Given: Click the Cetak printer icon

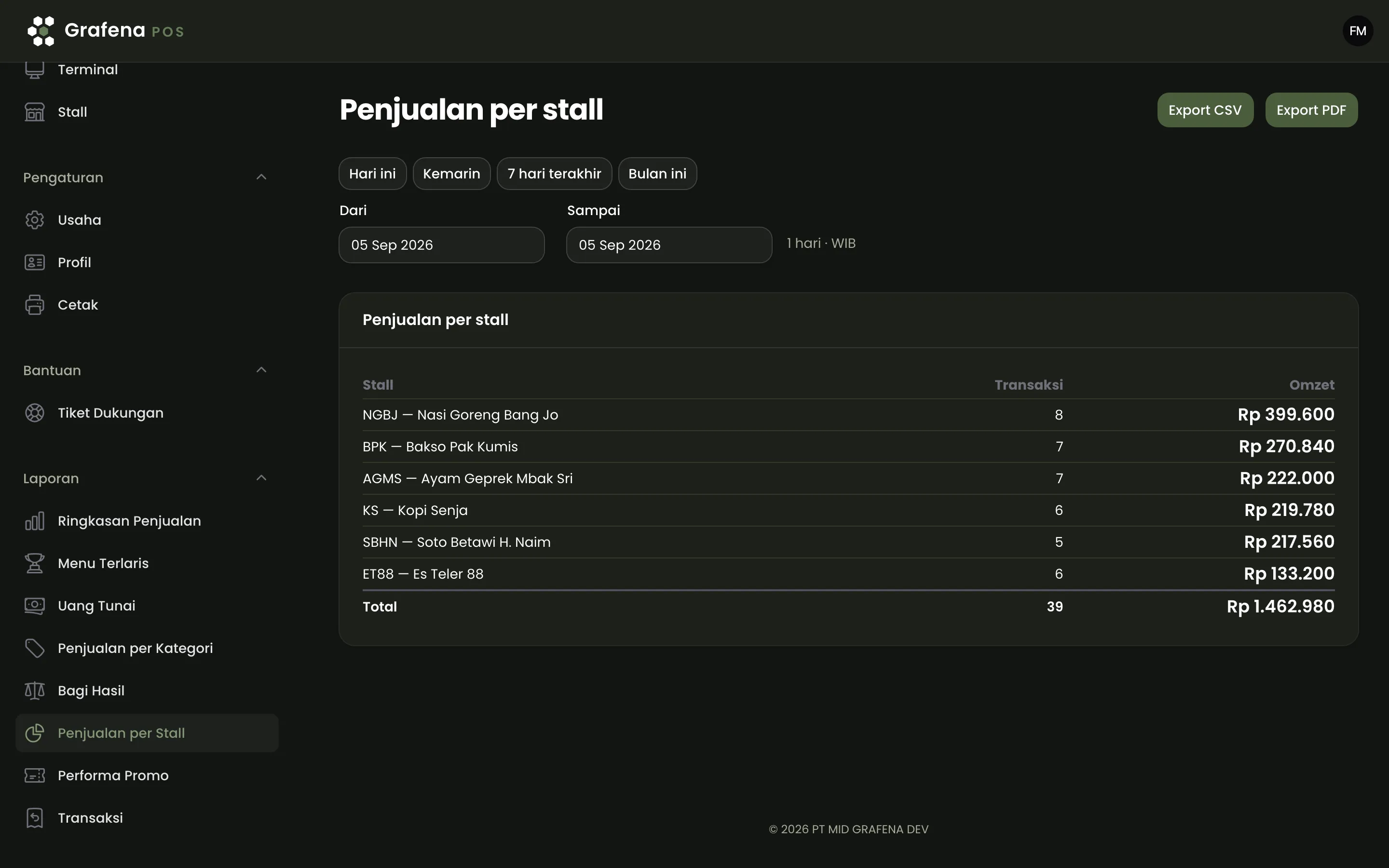Looking at the screenshot, I should [x=34, y=305].
